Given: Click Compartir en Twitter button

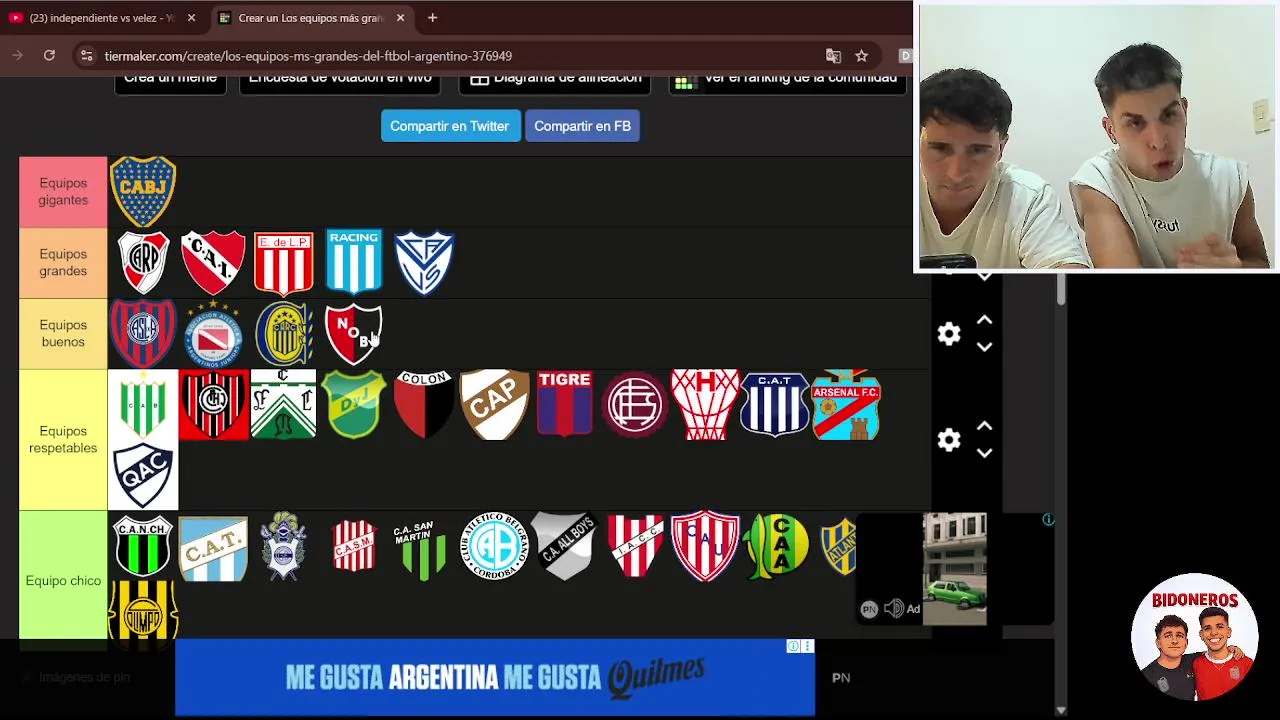Looking at the screenshot, I should (450, 126).
